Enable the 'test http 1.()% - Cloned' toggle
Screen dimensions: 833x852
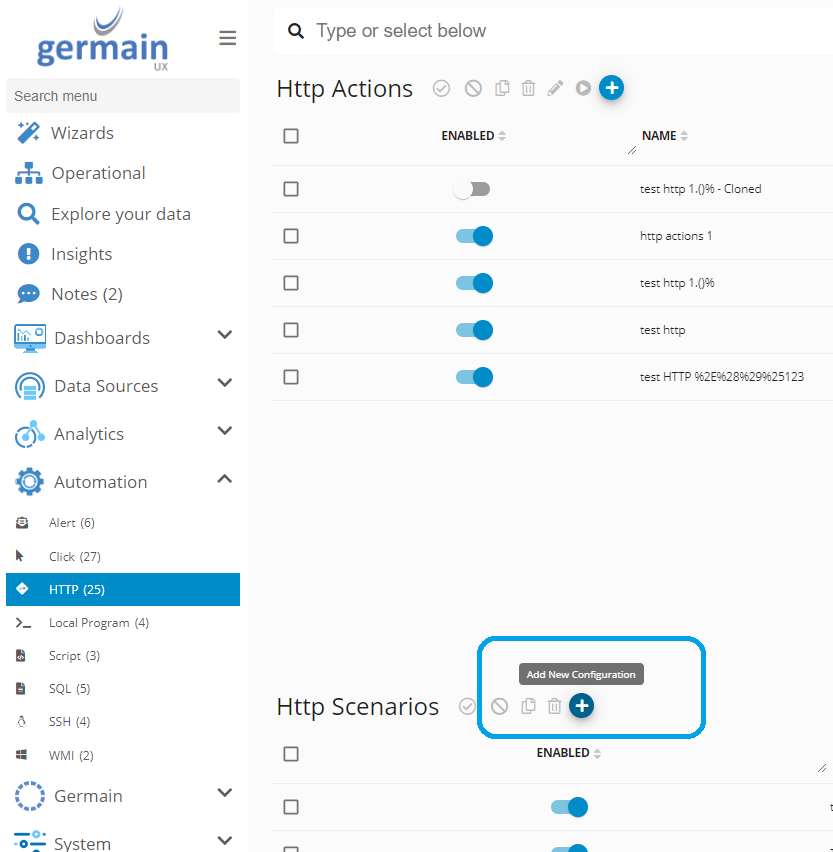click(472, 189)
